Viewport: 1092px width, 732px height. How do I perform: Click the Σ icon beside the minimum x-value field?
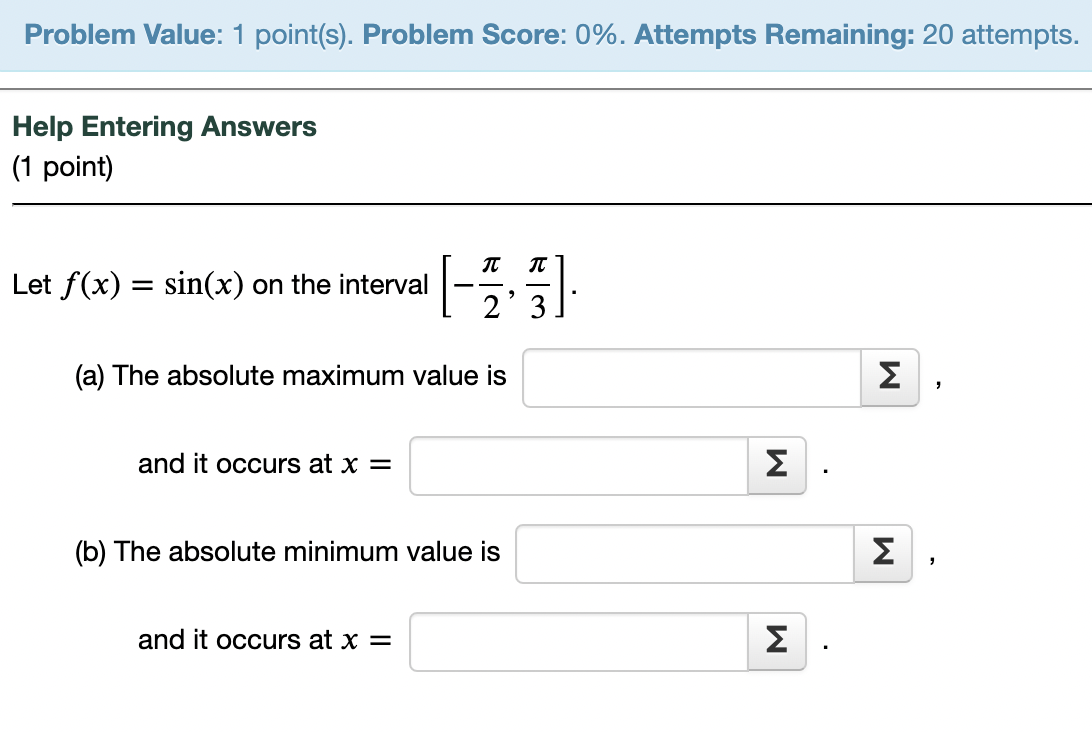coord(776,641)
